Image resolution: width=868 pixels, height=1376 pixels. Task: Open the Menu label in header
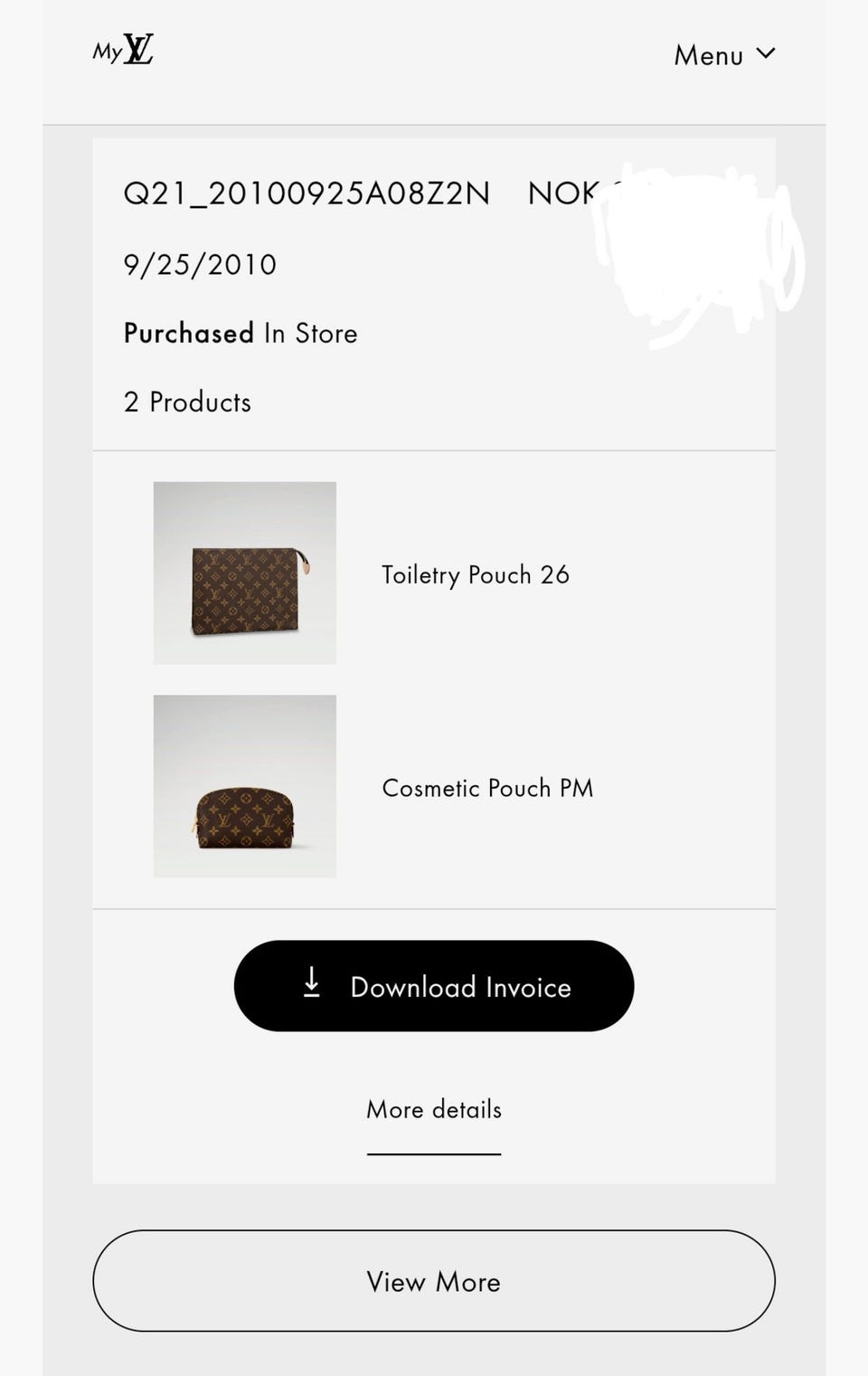click(x=708, y=55)
